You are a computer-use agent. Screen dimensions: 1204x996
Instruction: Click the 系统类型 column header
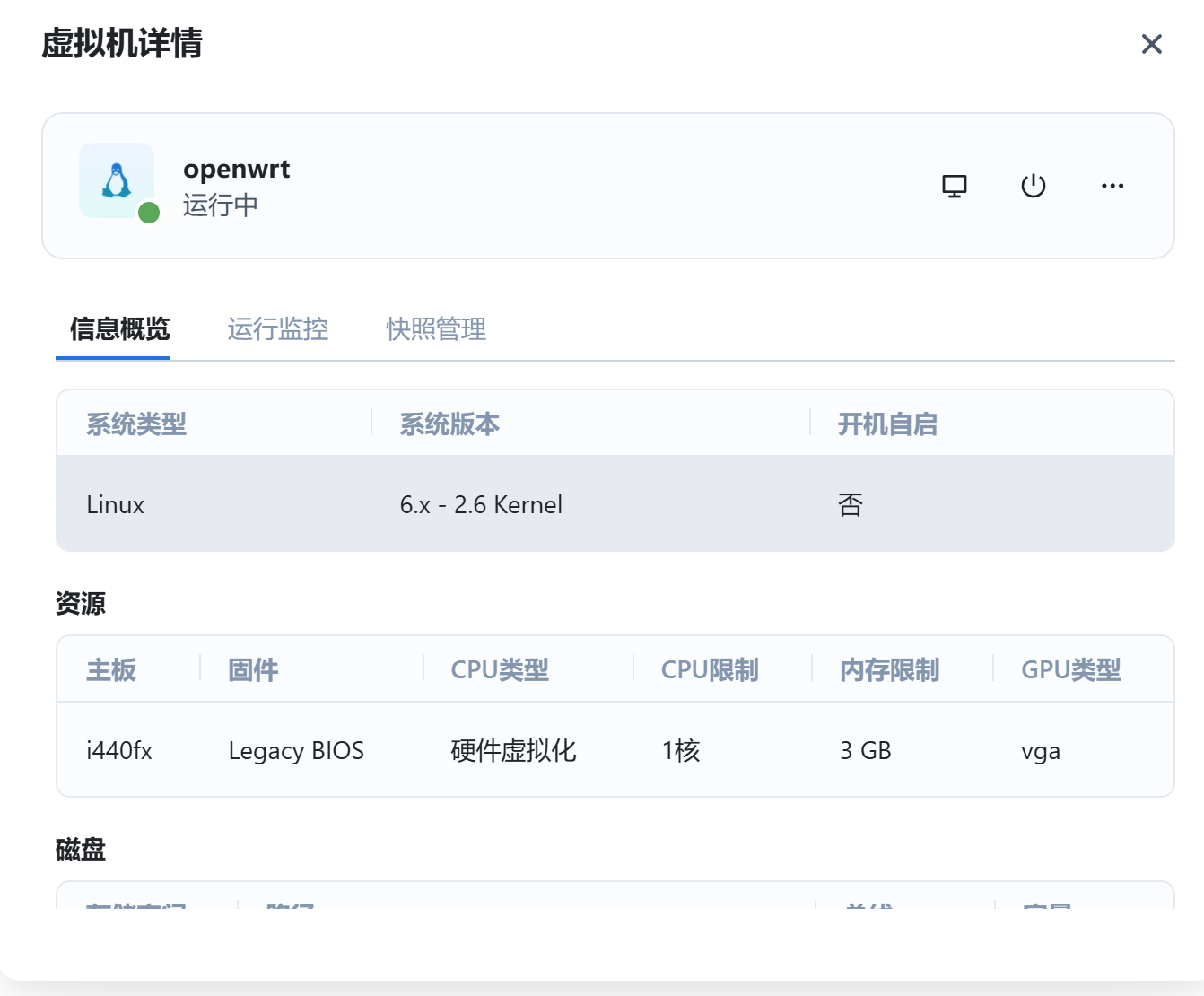(x=136, y=424)
